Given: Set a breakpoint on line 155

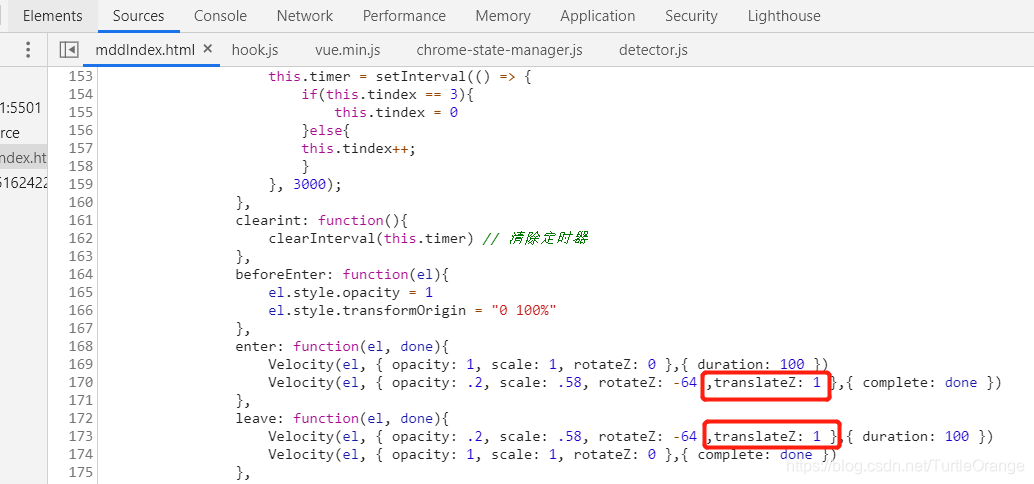Looking at the screenshot, I should click(x=80, y=112).
